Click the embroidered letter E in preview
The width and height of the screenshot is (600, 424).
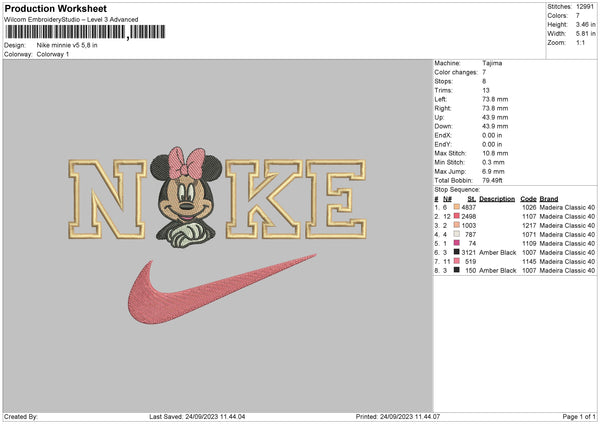[336, 199]
